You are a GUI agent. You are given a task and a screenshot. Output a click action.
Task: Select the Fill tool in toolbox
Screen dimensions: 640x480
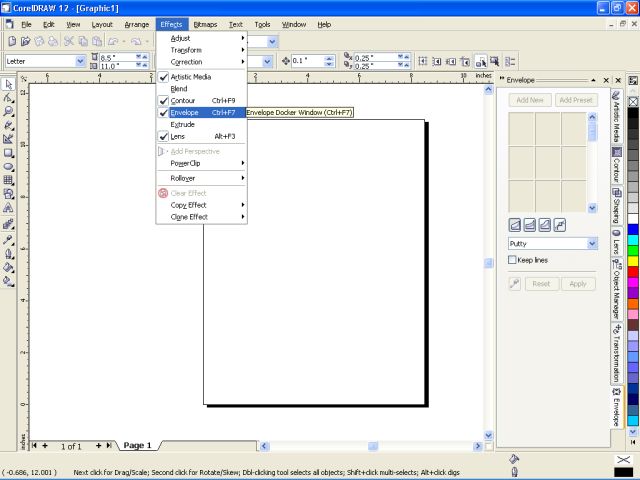click(x=8, y=267)
